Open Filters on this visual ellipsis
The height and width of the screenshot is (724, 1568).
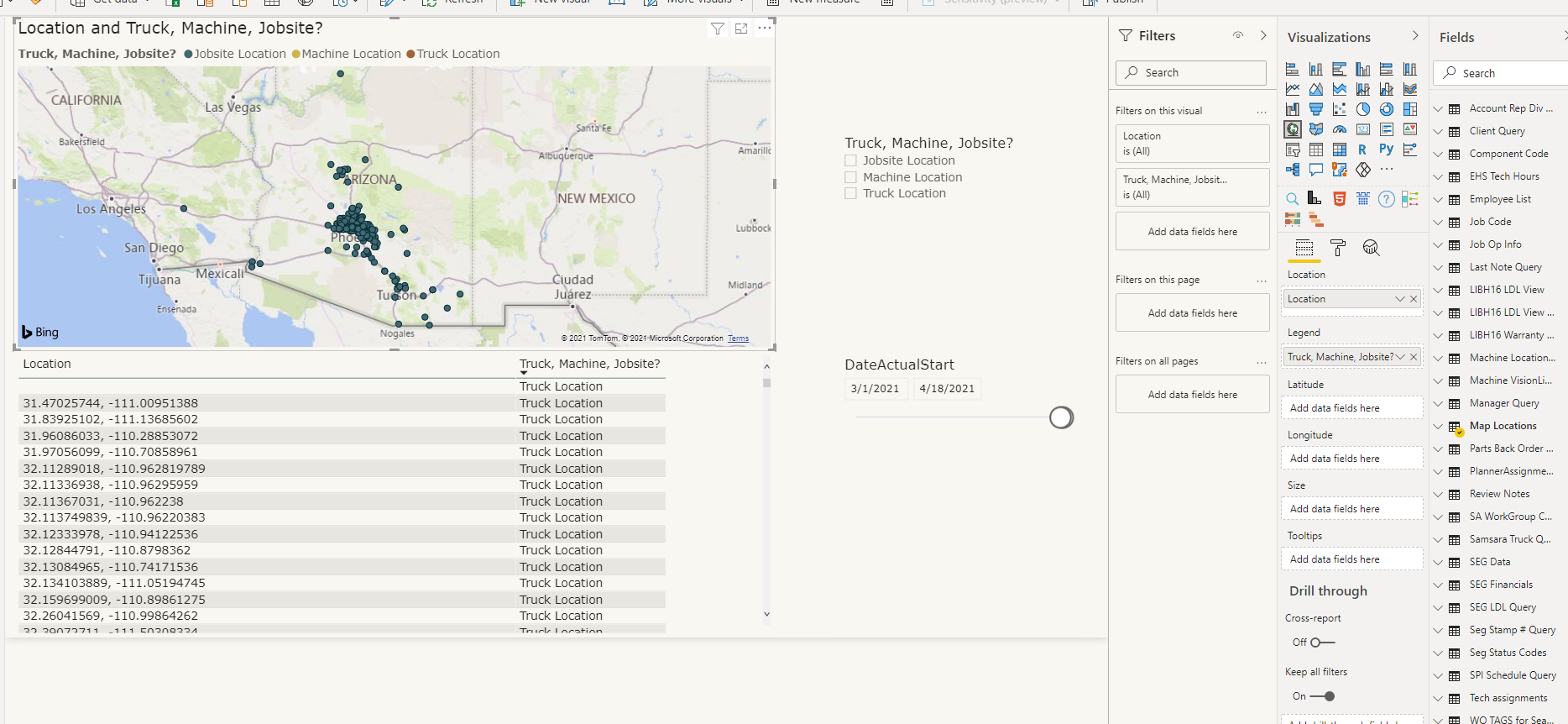[1261, 112]
